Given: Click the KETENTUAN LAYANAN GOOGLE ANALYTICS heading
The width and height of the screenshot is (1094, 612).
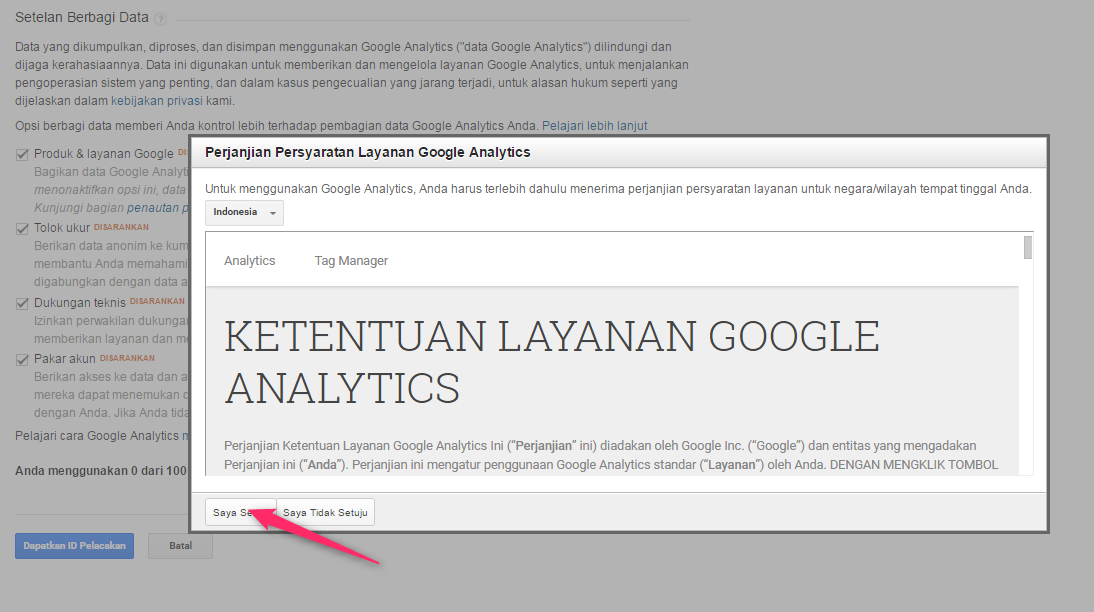Looking at the screenshot, I should point(551,362).
